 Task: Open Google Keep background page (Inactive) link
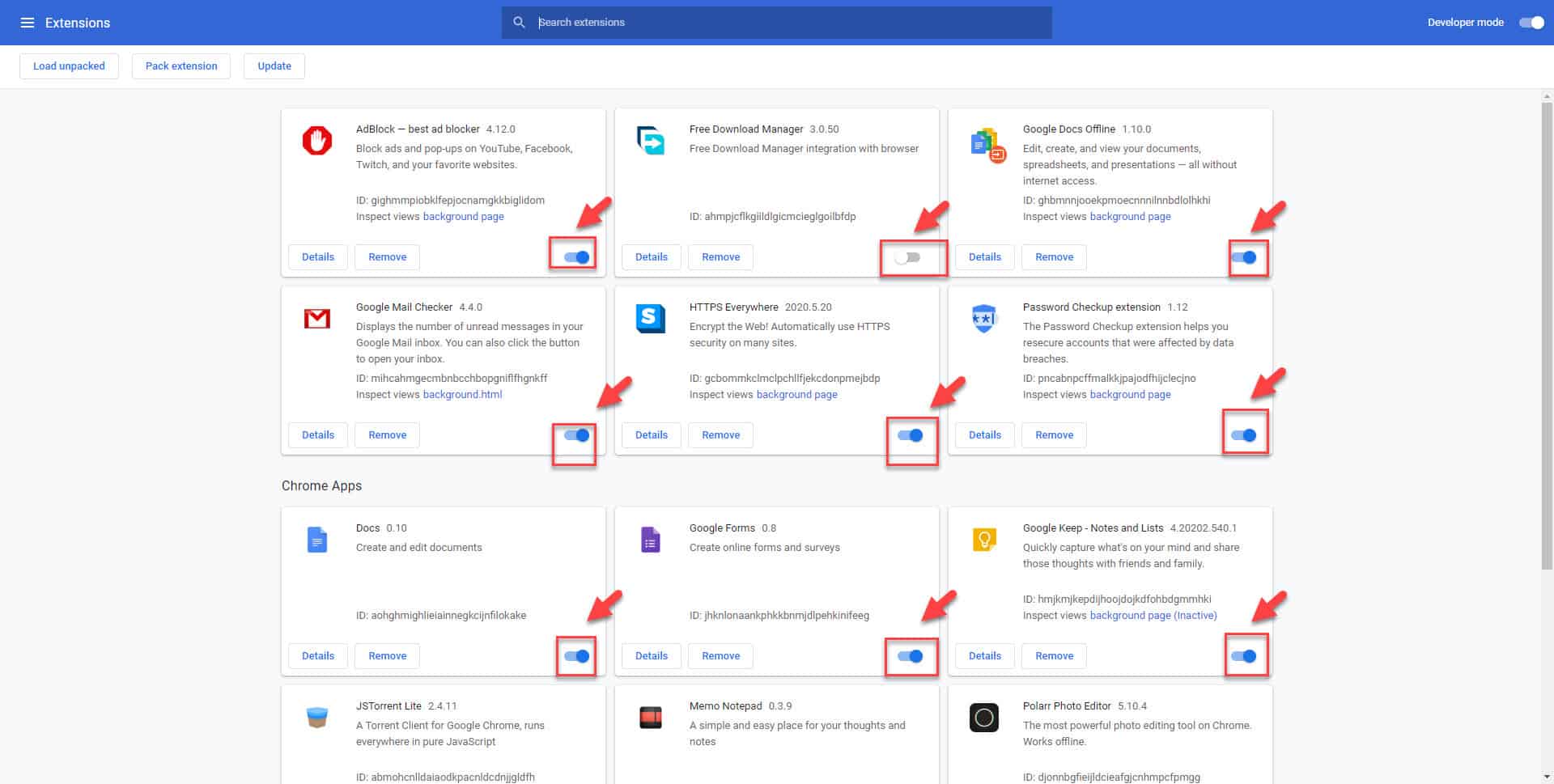coord(1153,616)
